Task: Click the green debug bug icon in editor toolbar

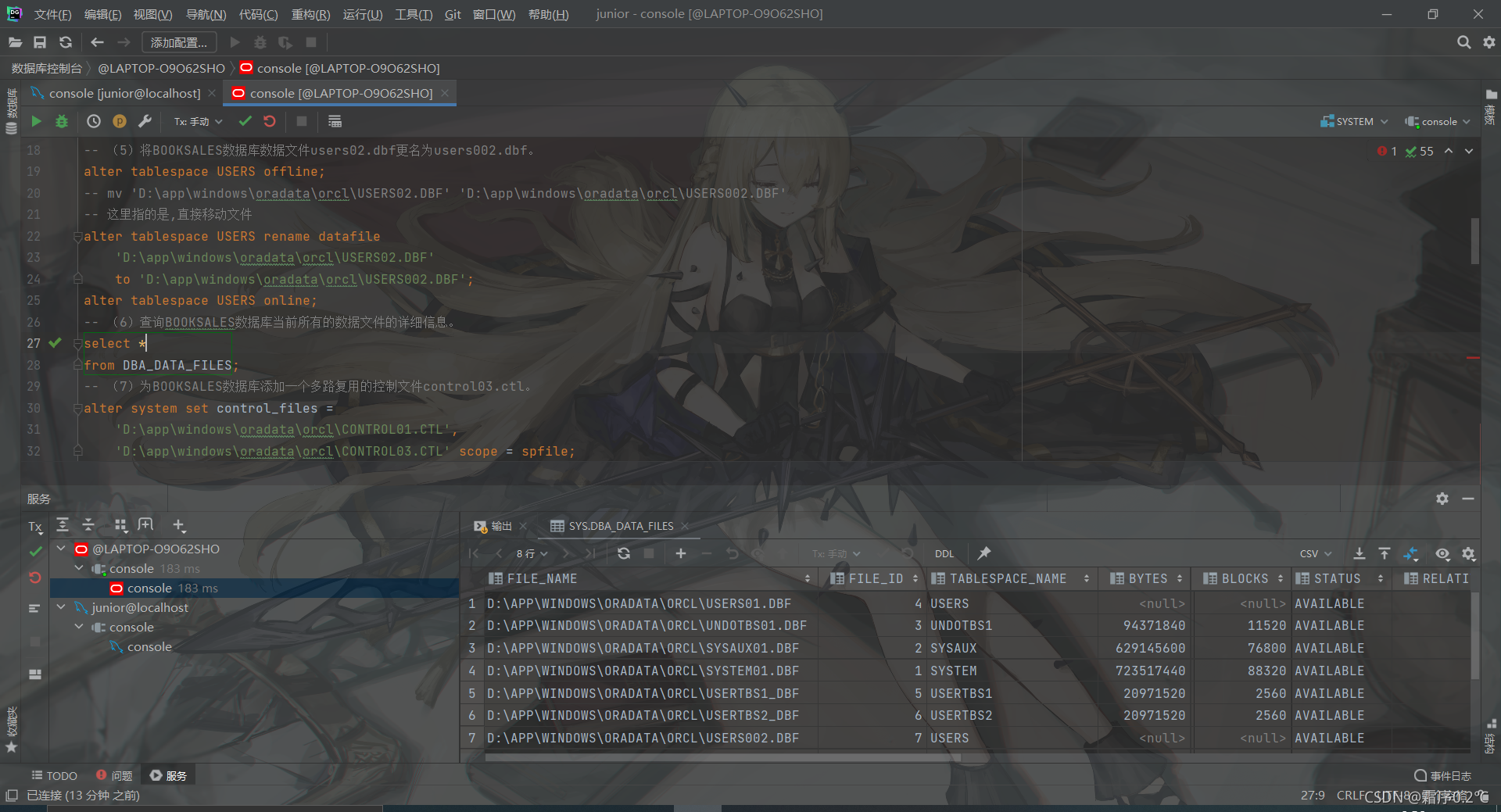Action: coord(62,121)
